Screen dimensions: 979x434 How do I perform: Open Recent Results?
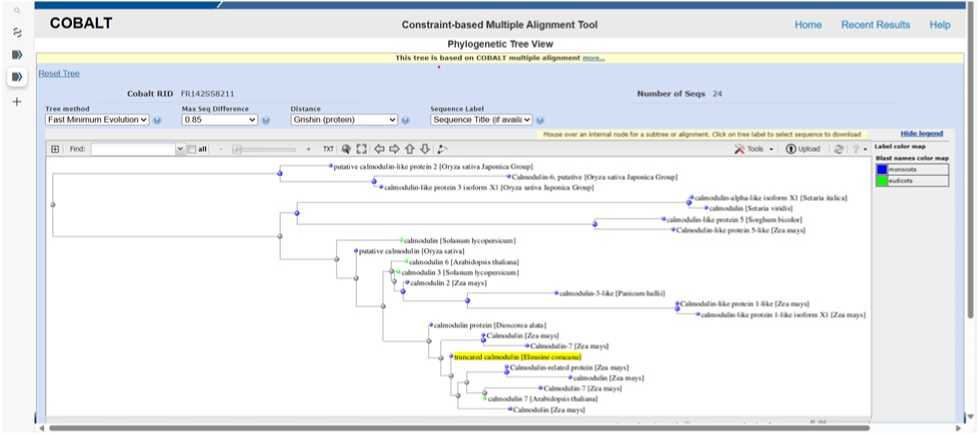pos(875,25)
